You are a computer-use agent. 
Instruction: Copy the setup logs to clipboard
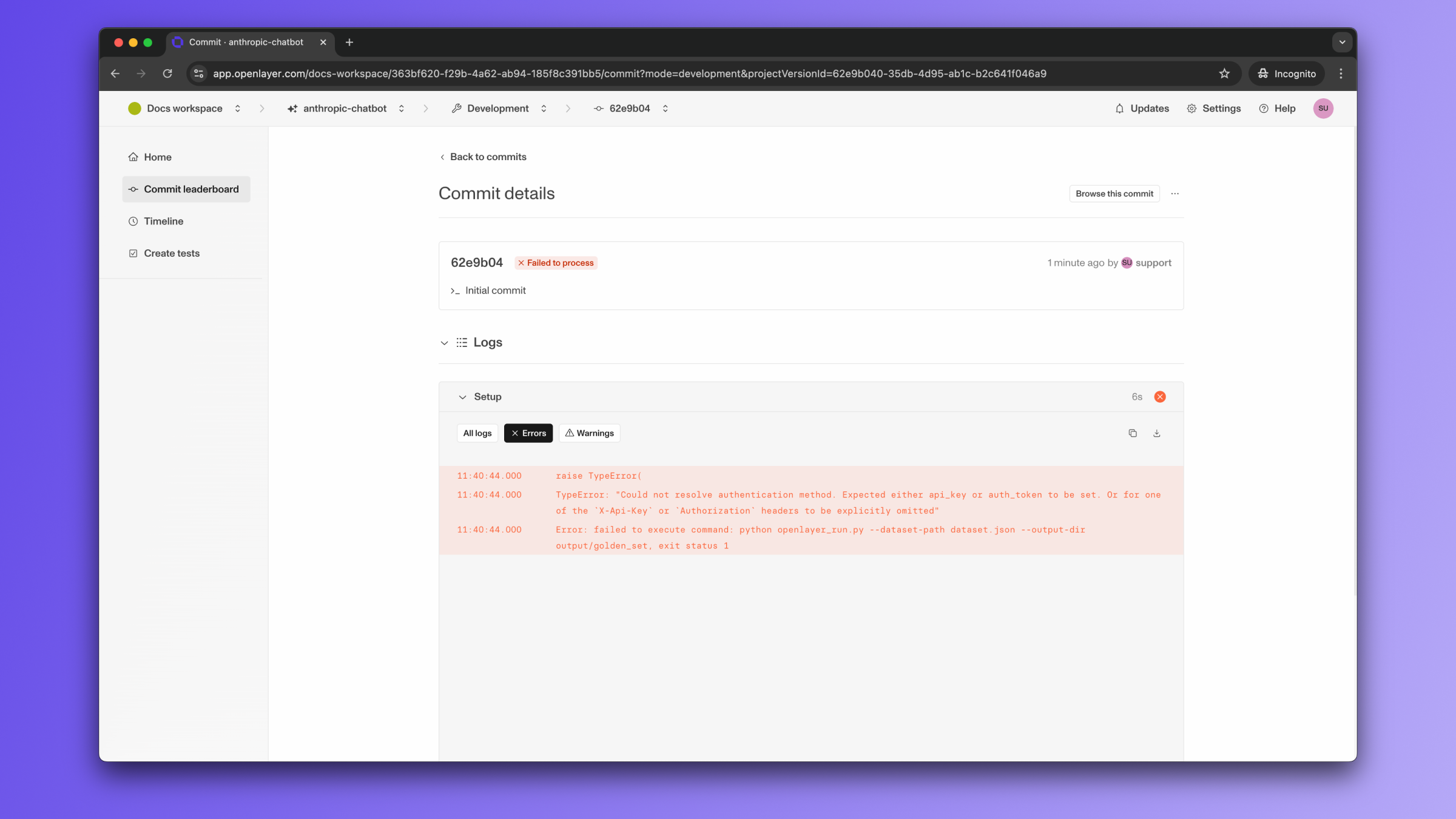(x=1133, y=433)
